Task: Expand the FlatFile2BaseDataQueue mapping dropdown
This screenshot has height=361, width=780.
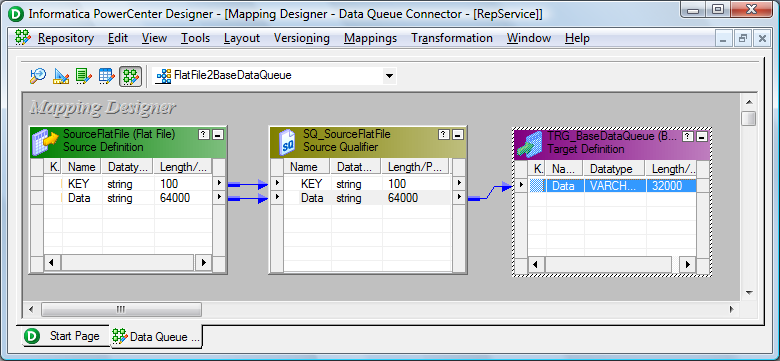Action: [390, 76]
